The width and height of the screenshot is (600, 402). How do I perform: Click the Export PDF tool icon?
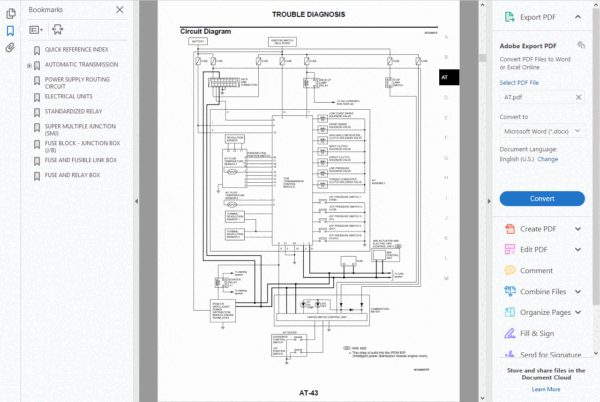tap(510, 17)
